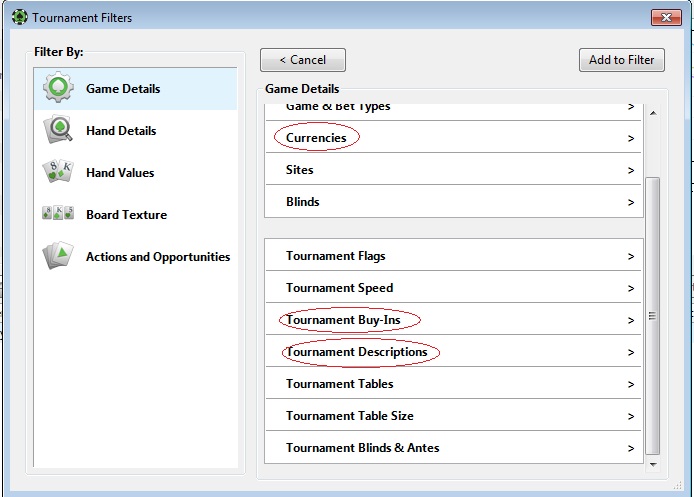
Task: Open Tournament Buy-Ins filter
Action: click(x=454, y=320)
